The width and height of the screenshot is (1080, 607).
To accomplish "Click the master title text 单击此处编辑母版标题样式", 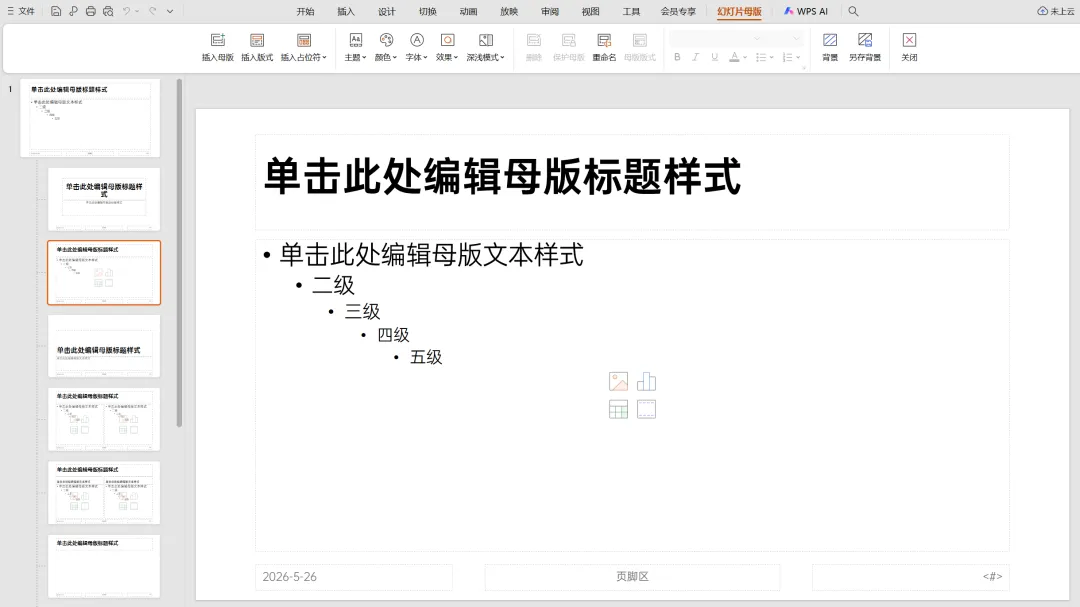I will 502,176.
